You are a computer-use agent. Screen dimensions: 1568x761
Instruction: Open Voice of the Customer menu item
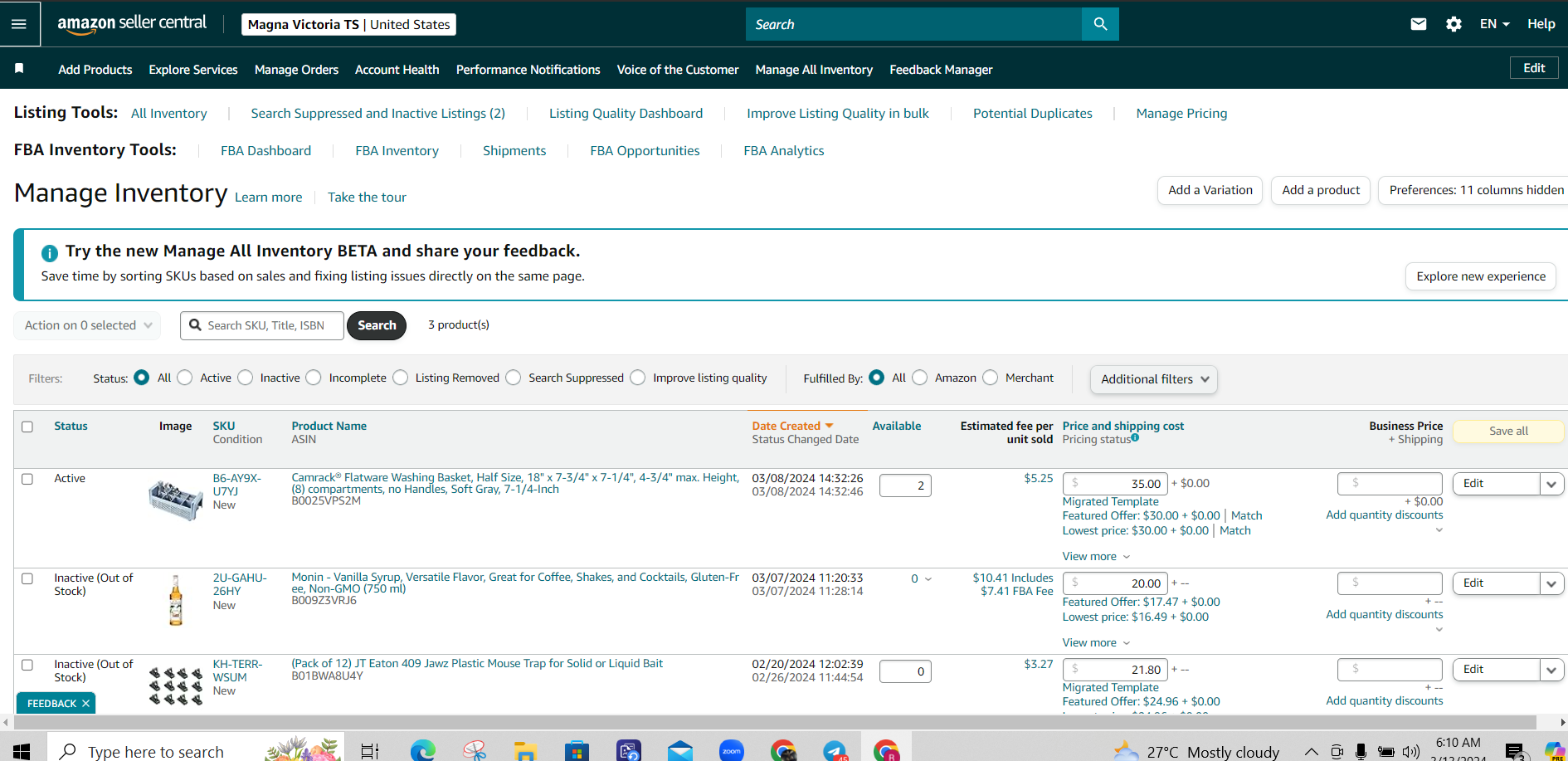[678, 70]
